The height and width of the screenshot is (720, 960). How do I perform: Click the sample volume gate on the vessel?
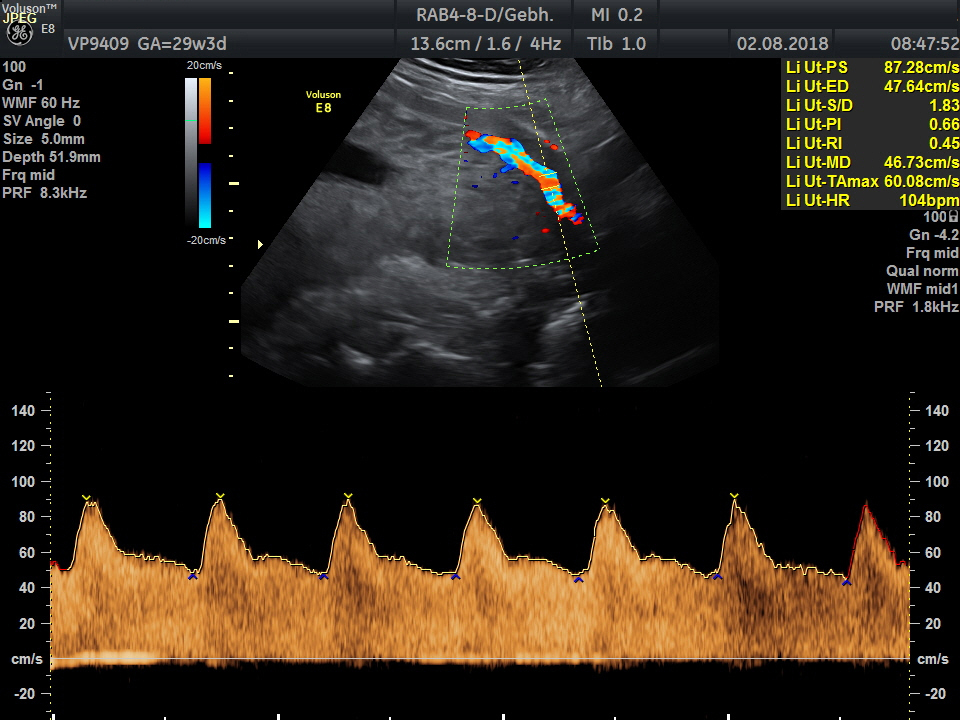point(549,181)
